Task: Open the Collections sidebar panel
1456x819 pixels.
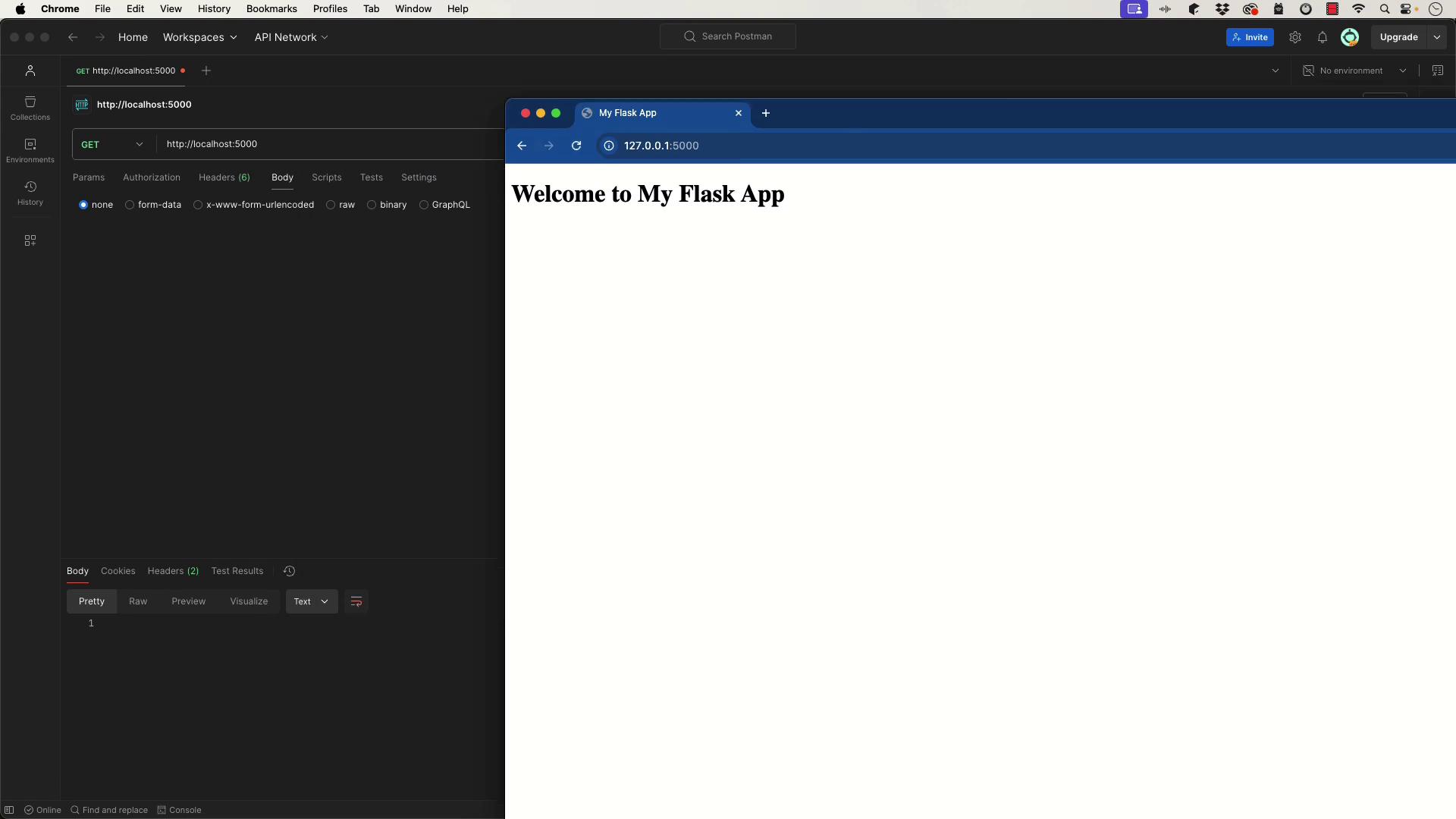Action: click(30, 108)
